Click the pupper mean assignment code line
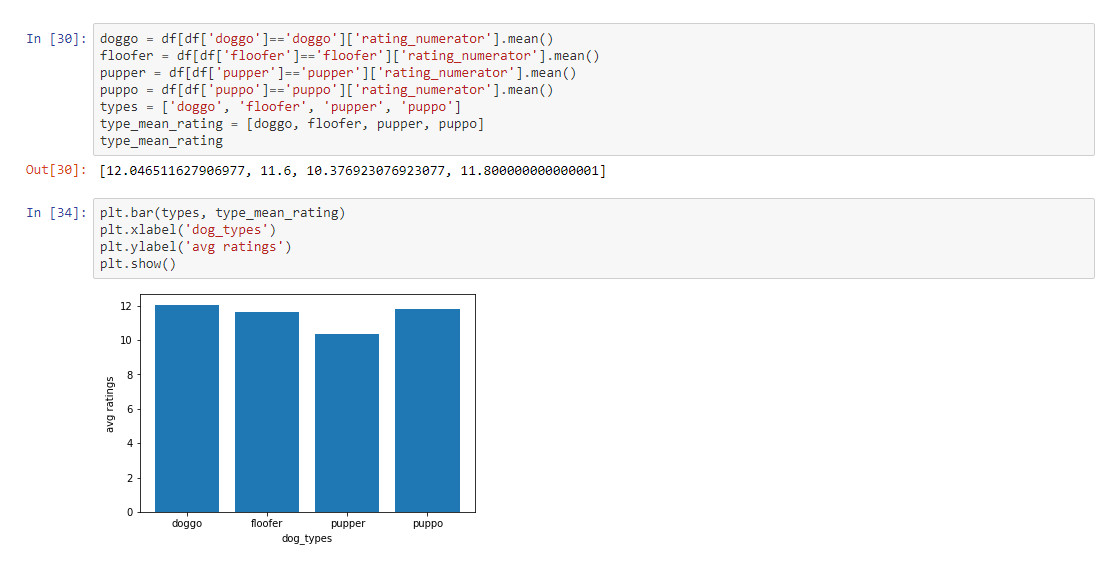 (338, 73)
